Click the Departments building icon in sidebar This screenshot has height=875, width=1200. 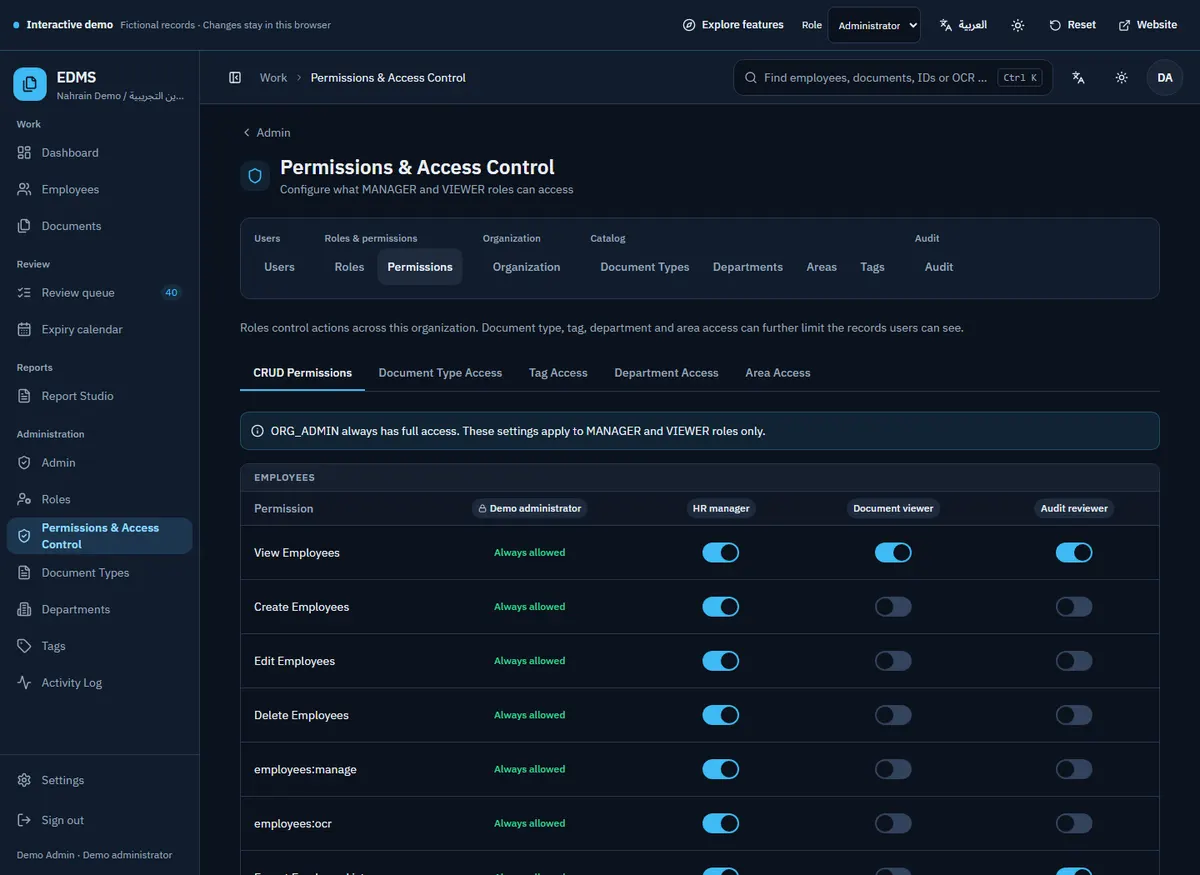[x=24, y=610]
